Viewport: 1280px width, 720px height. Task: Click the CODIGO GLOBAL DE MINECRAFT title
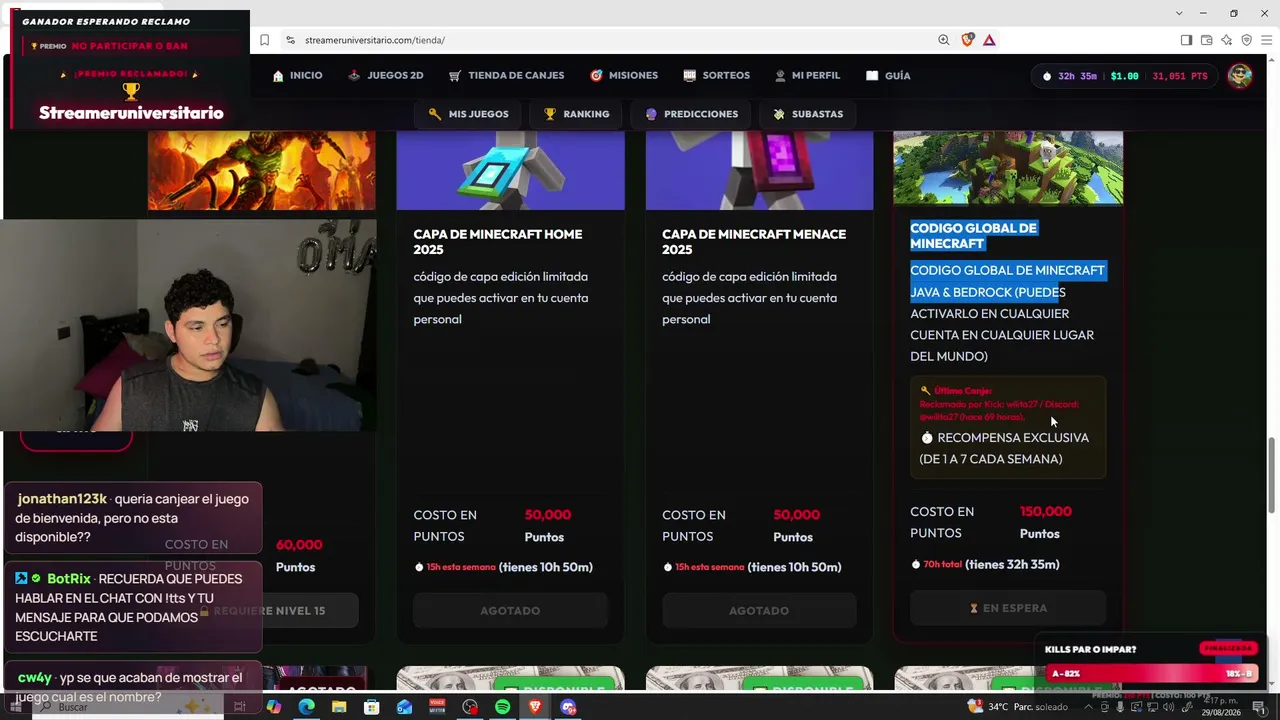pos(973,236)
